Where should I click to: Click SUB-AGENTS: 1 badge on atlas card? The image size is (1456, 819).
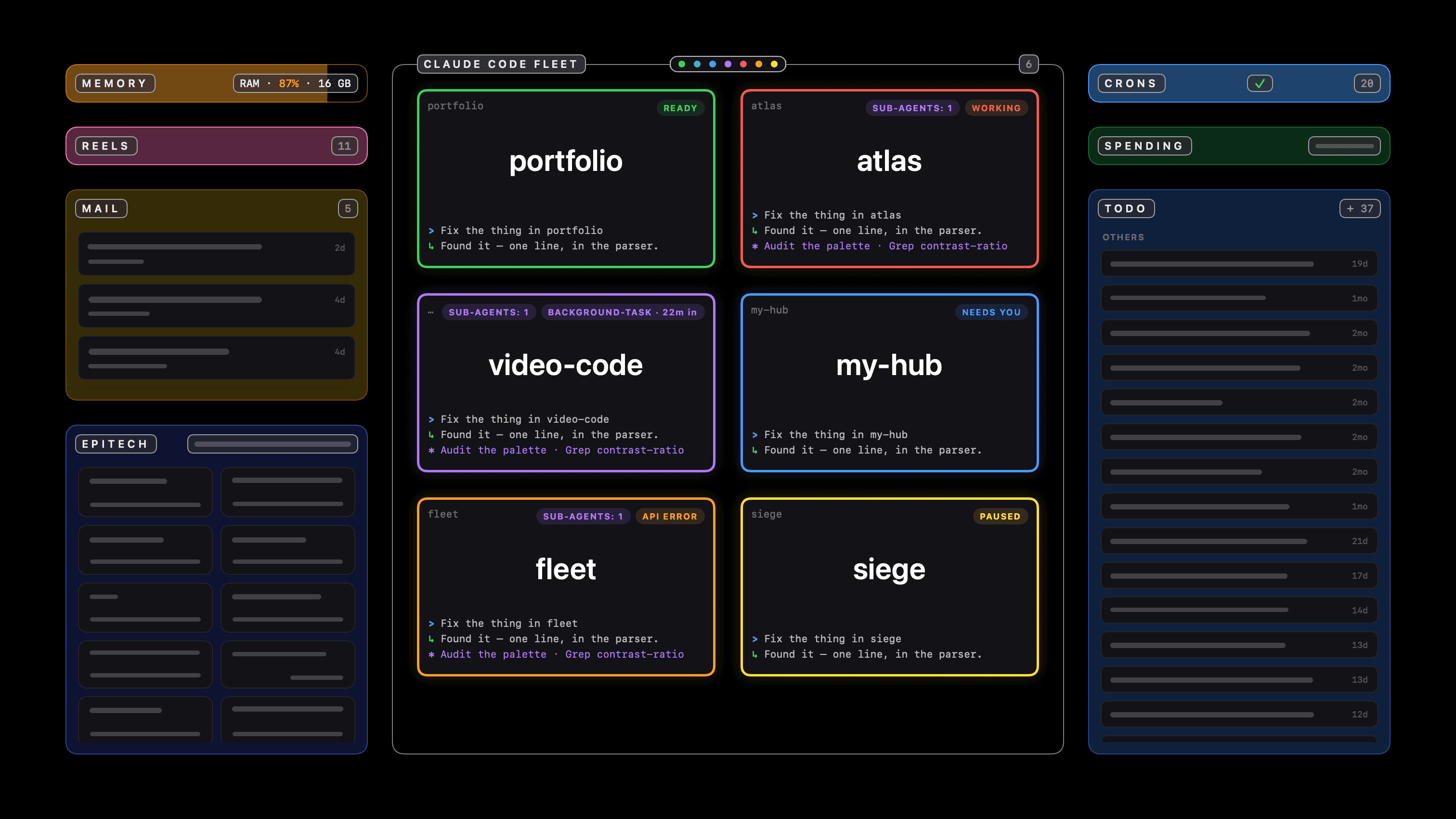(x=912, y=108)
